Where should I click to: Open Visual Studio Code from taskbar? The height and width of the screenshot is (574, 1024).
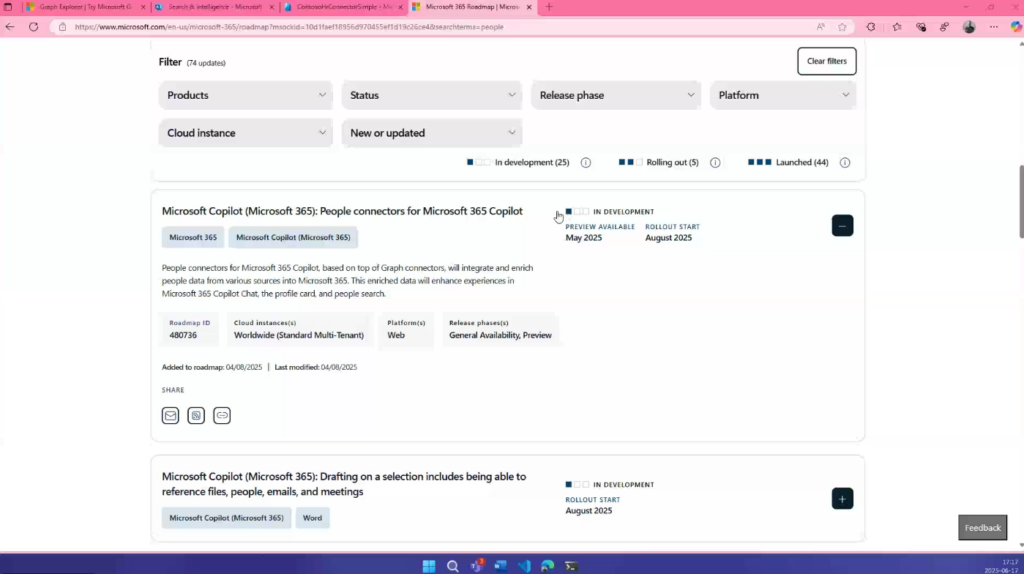click(524, 566)
